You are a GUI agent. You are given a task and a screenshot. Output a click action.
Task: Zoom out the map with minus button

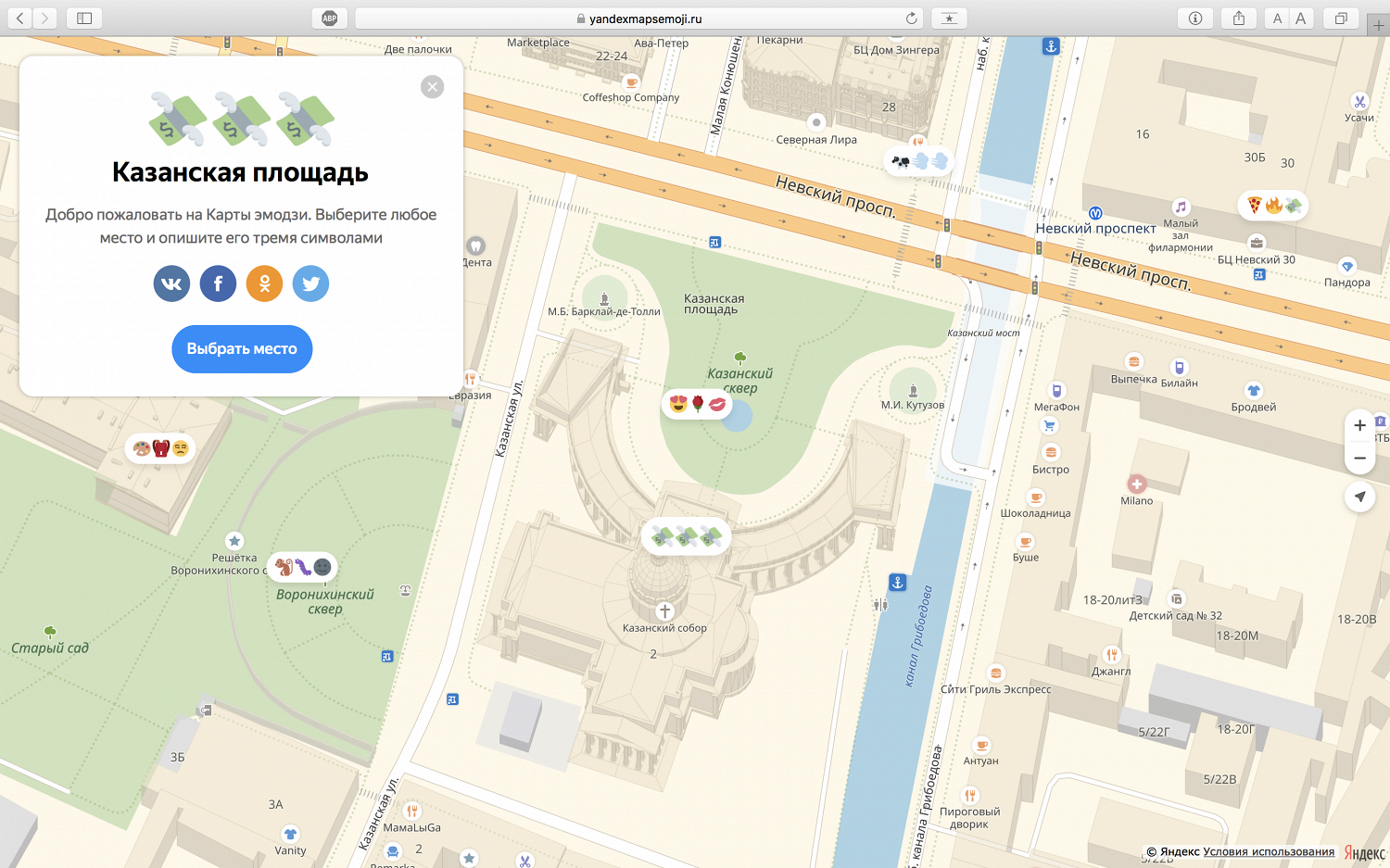pyautogui.click(x=1359, y=458)
